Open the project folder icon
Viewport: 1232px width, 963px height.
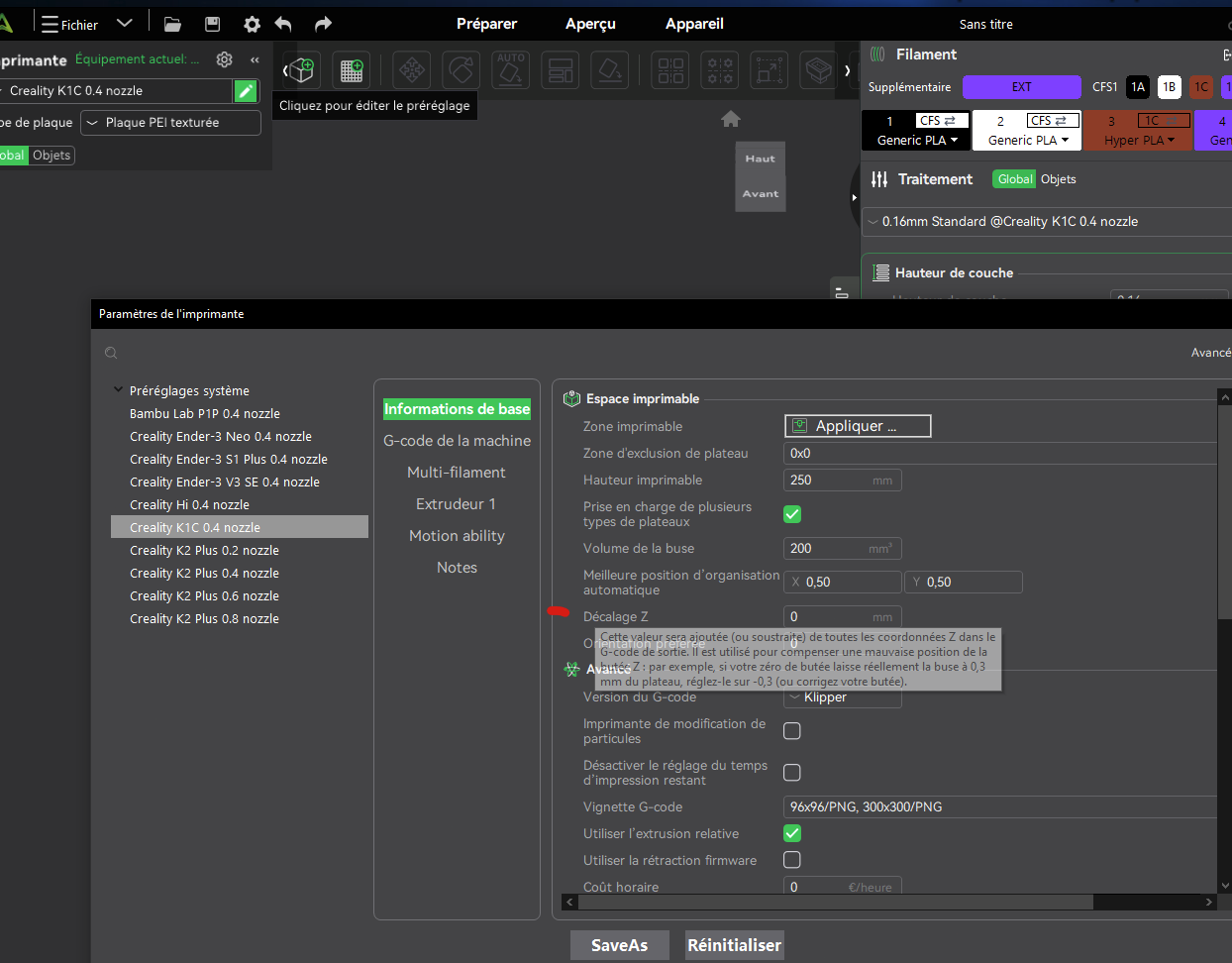[172, 24]
